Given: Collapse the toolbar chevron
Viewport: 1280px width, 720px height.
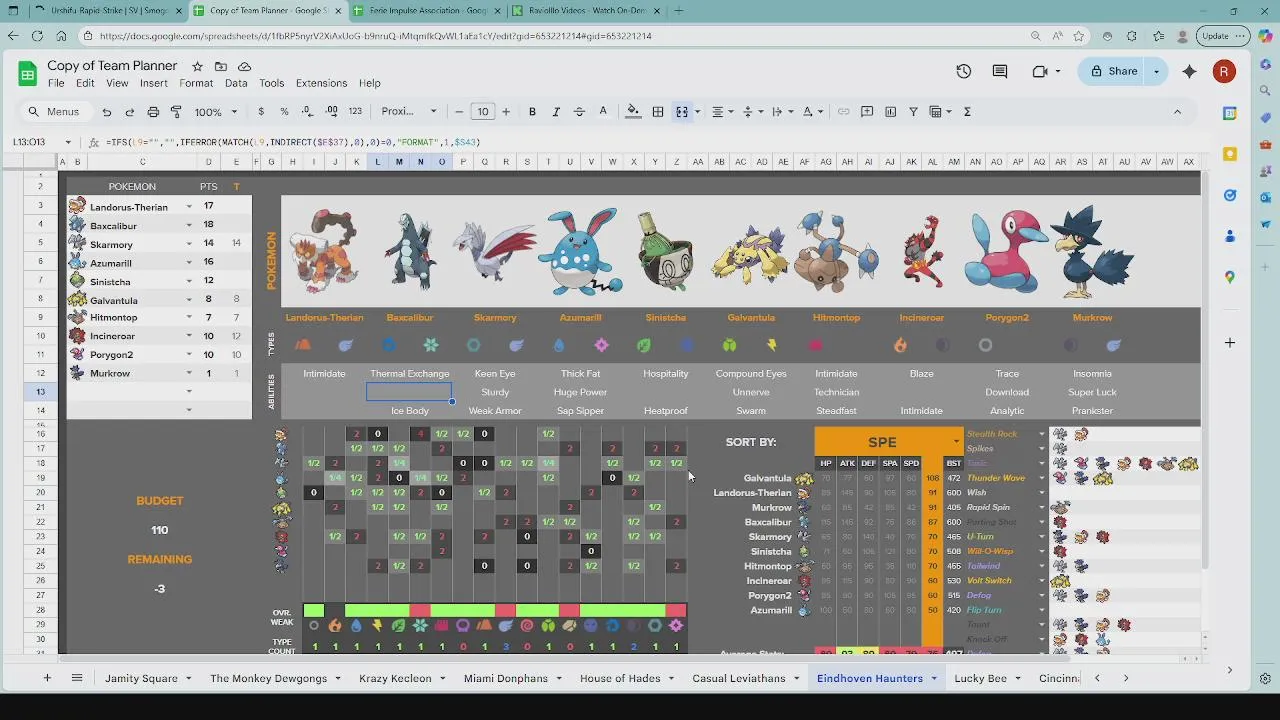Looking at the screenshot, I should click(x=1177, y=112).
